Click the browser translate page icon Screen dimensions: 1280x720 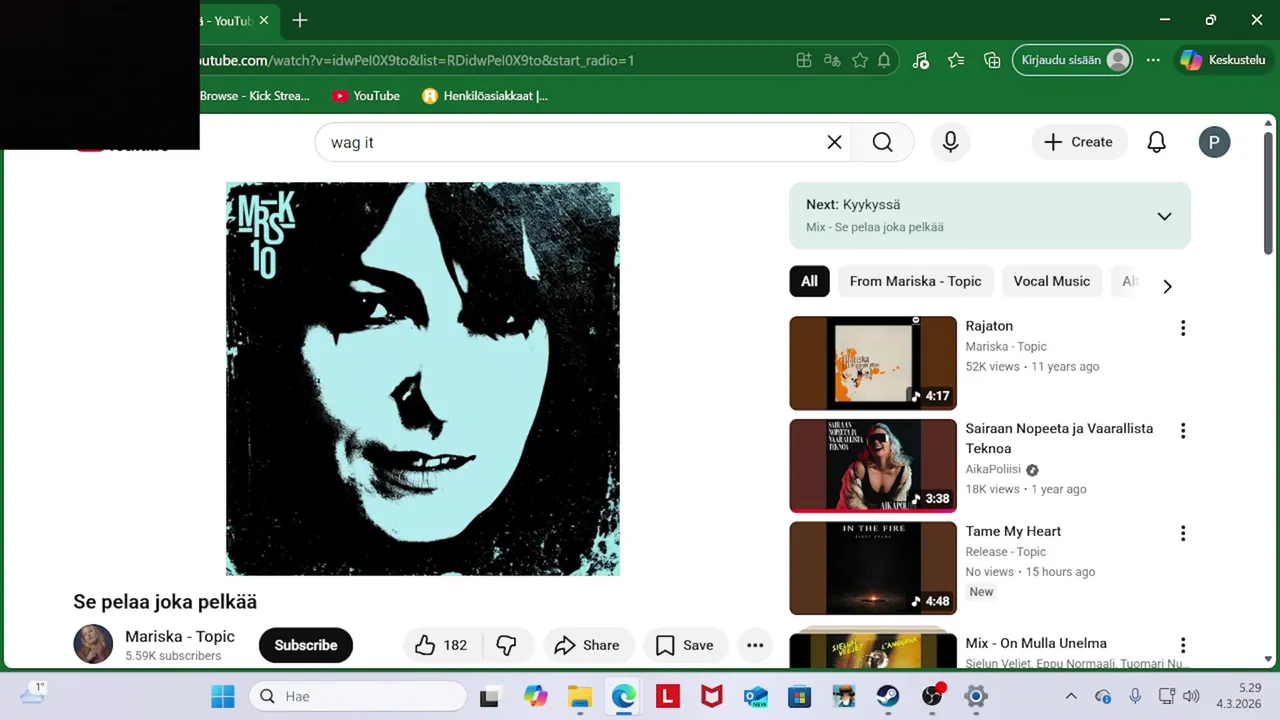(x=831, y=60)
